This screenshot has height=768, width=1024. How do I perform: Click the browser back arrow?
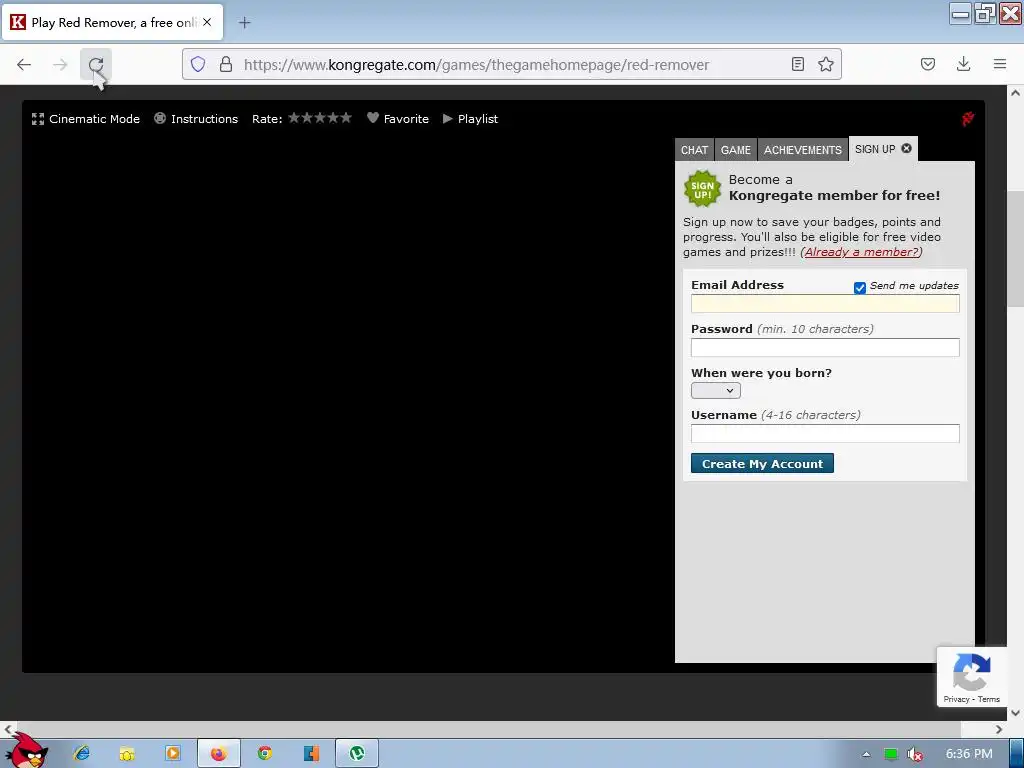tap(24, 64)
